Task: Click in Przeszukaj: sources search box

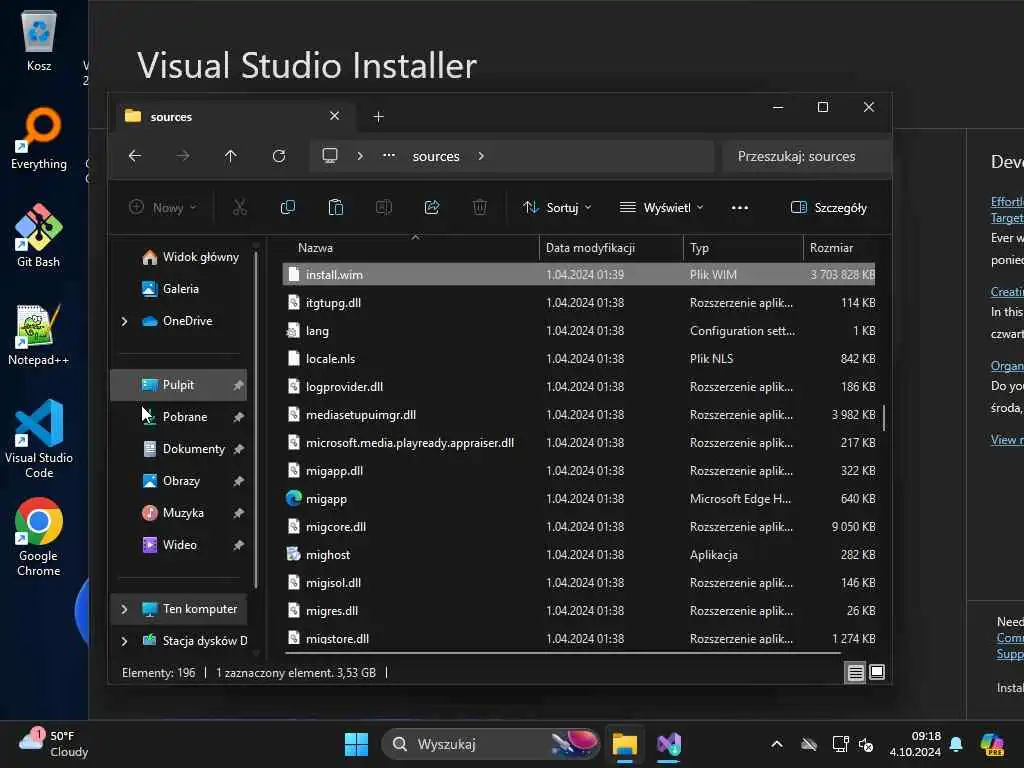Action: [807, 156]
